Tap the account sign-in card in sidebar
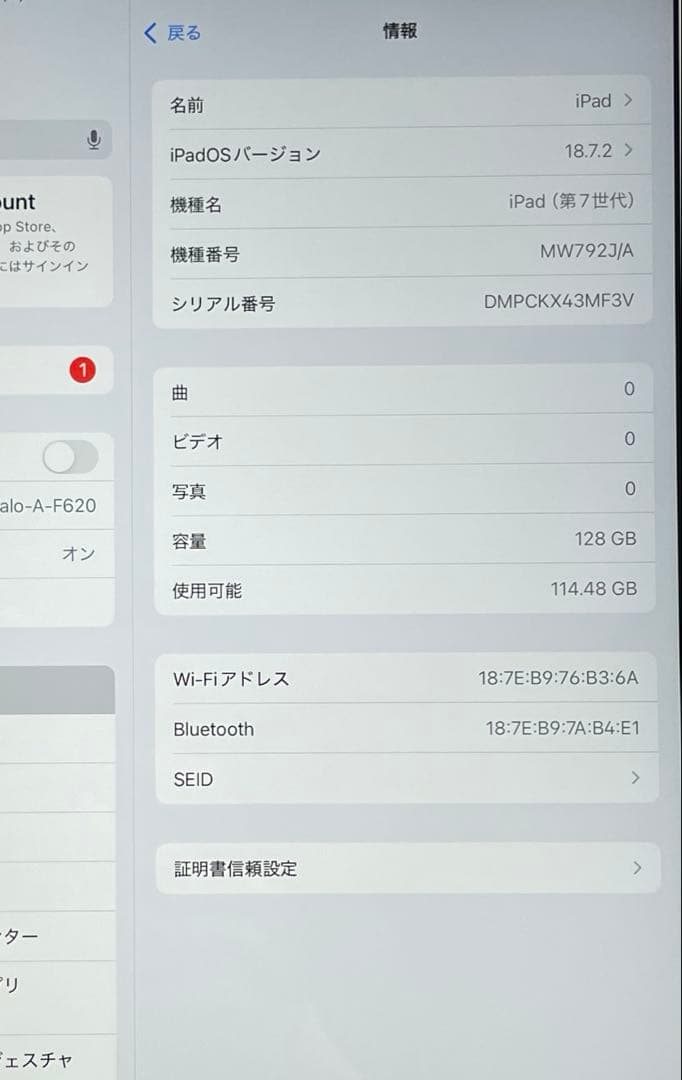Viewport: 682px width, 1080px height. 55,241
